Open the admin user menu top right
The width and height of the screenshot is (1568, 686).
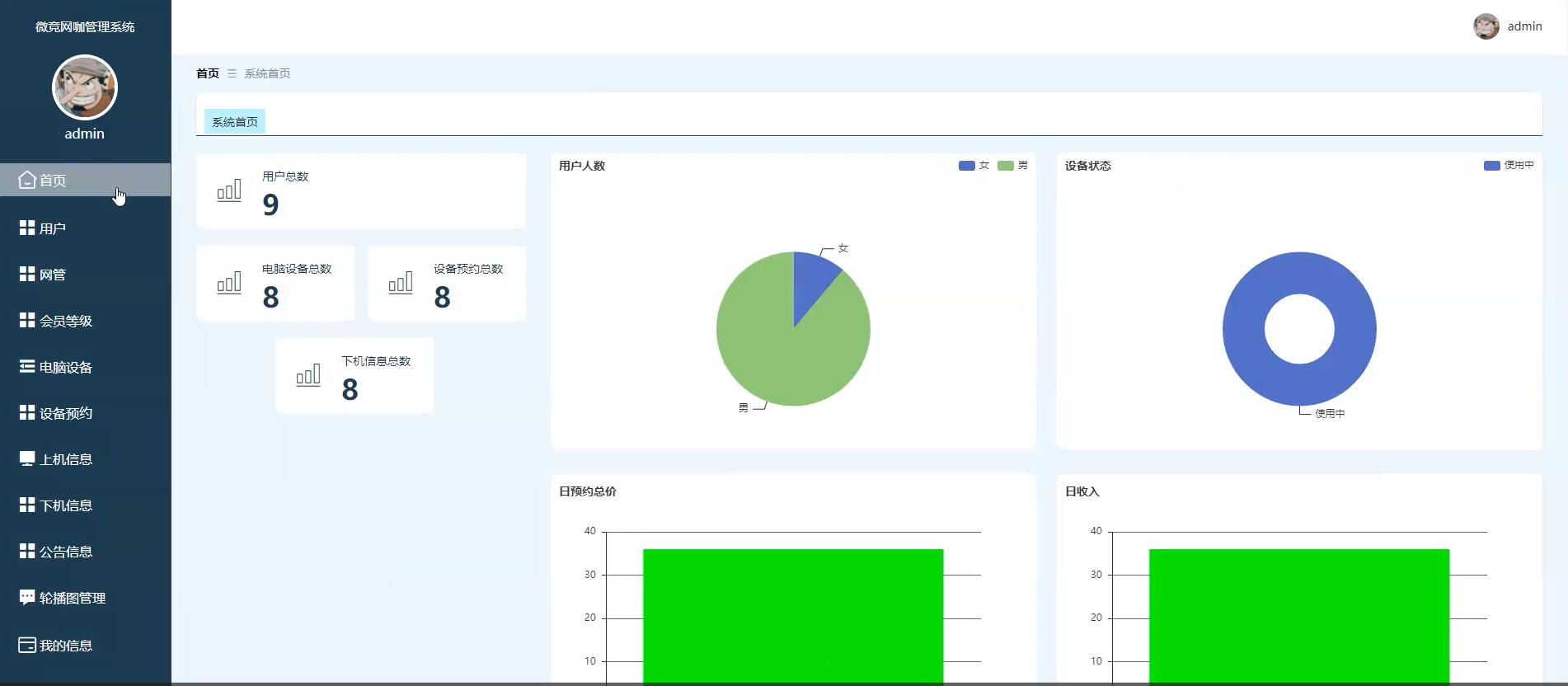point(1508,26)
